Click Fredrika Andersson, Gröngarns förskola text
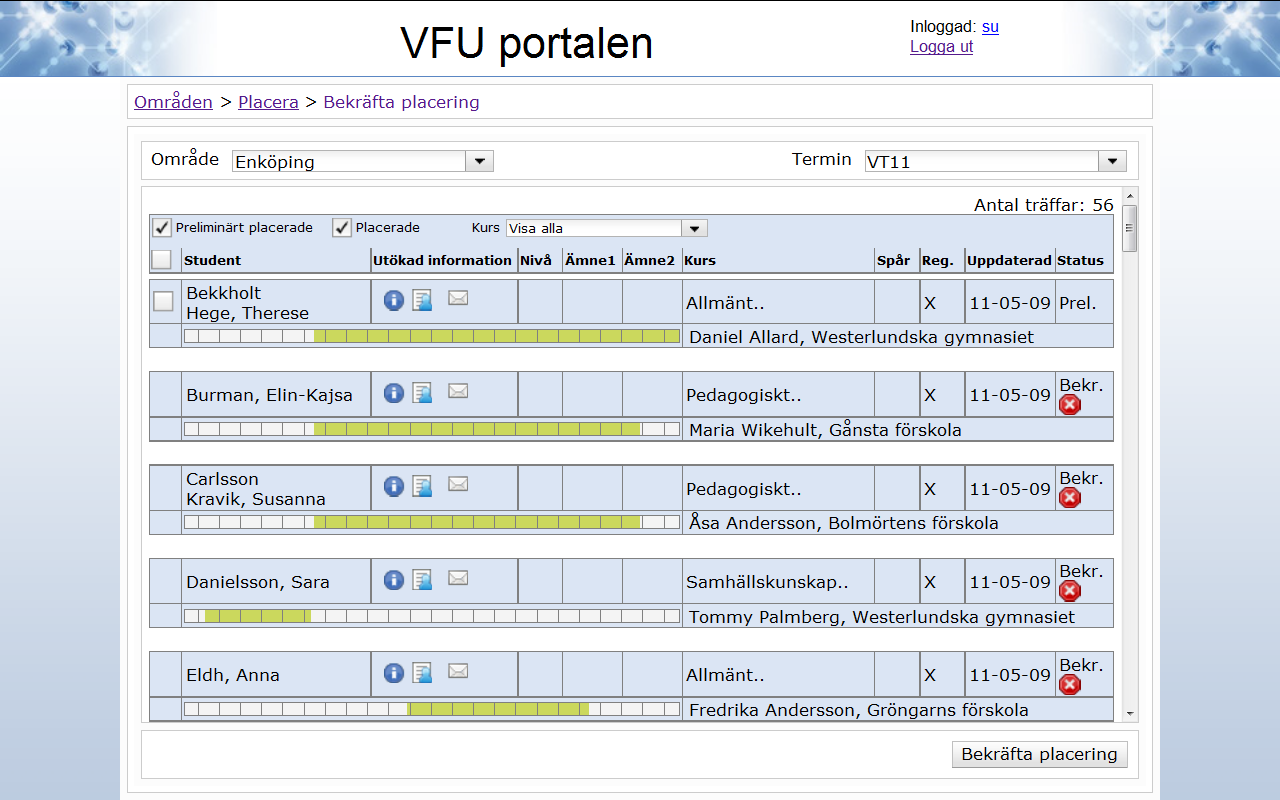Viewport: 1280px width, 800px height. pyautogui.click(x=859, y=710)
